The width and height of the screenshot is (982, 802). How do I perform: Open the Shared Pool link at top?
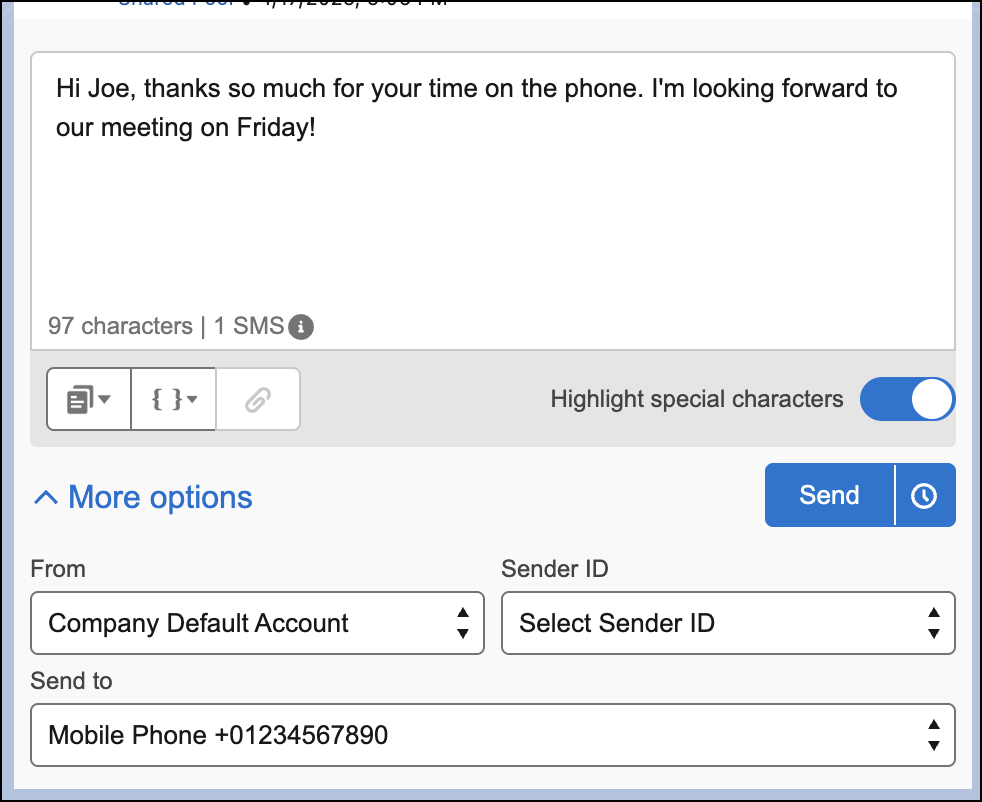coord(176,5)
